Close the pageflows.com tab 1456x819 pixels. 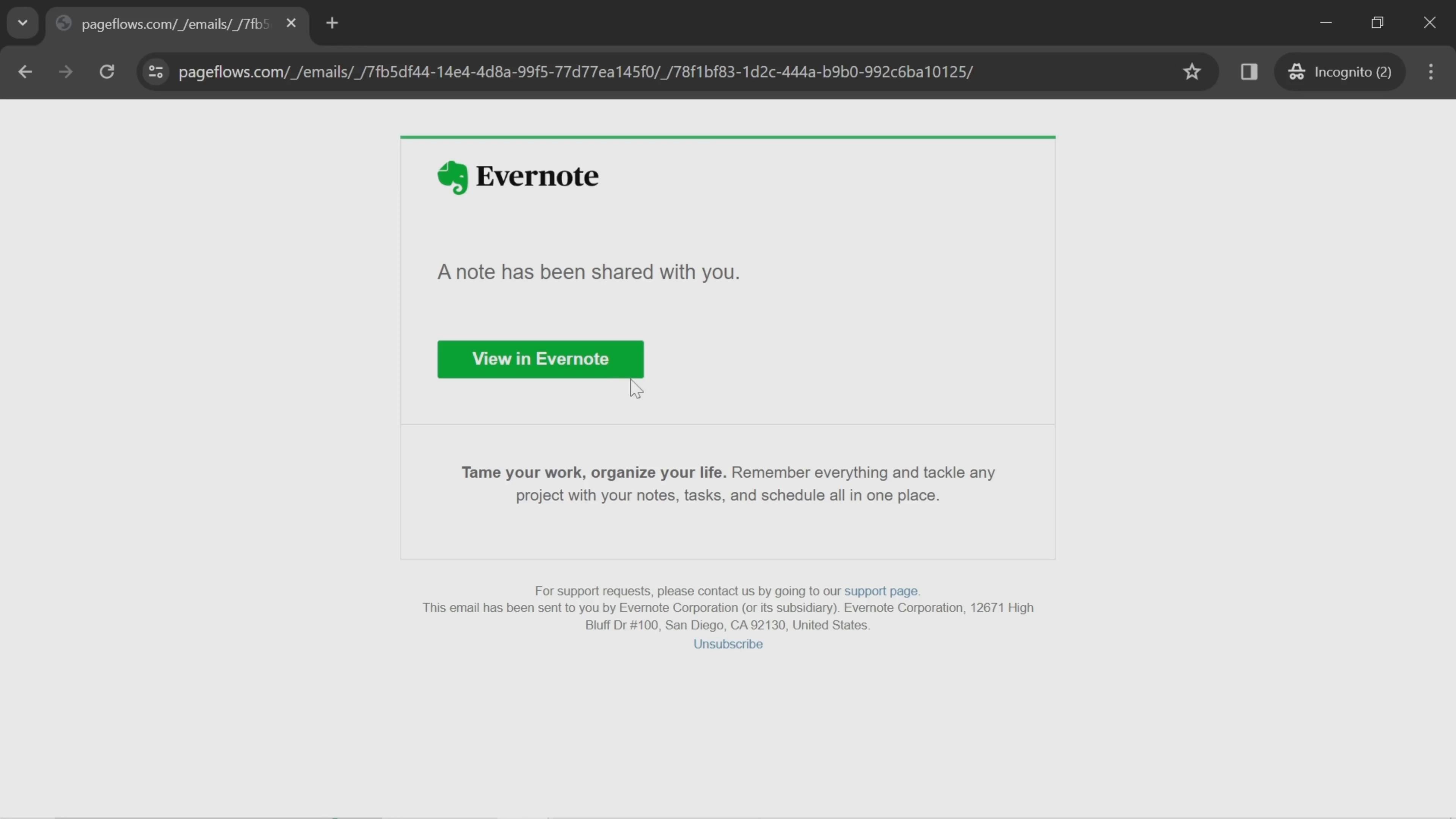pyautogui.click(x=291, y=23)
